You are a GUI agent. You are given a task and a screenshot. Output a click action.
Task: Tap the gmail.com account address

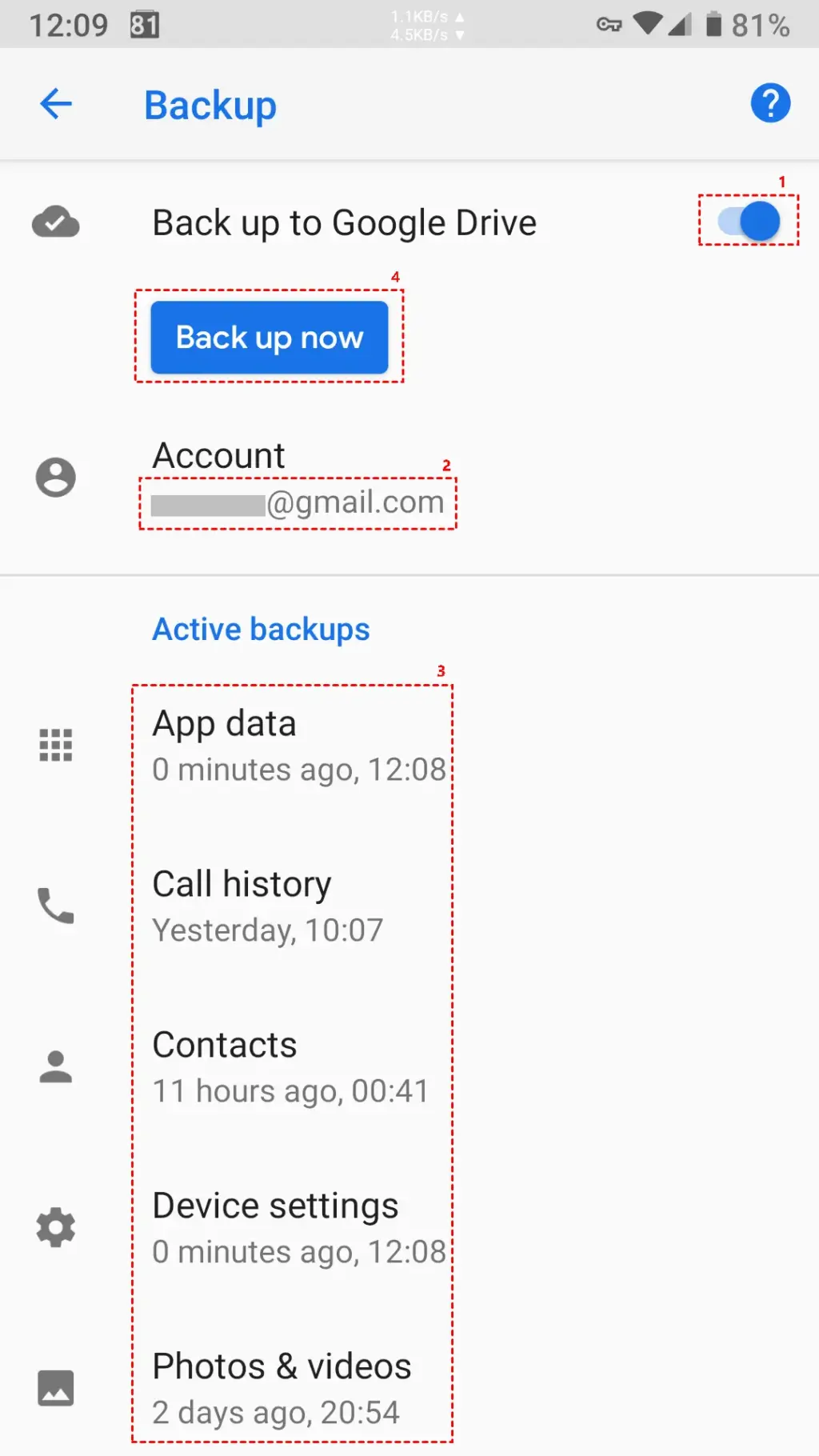click(298, 502)
